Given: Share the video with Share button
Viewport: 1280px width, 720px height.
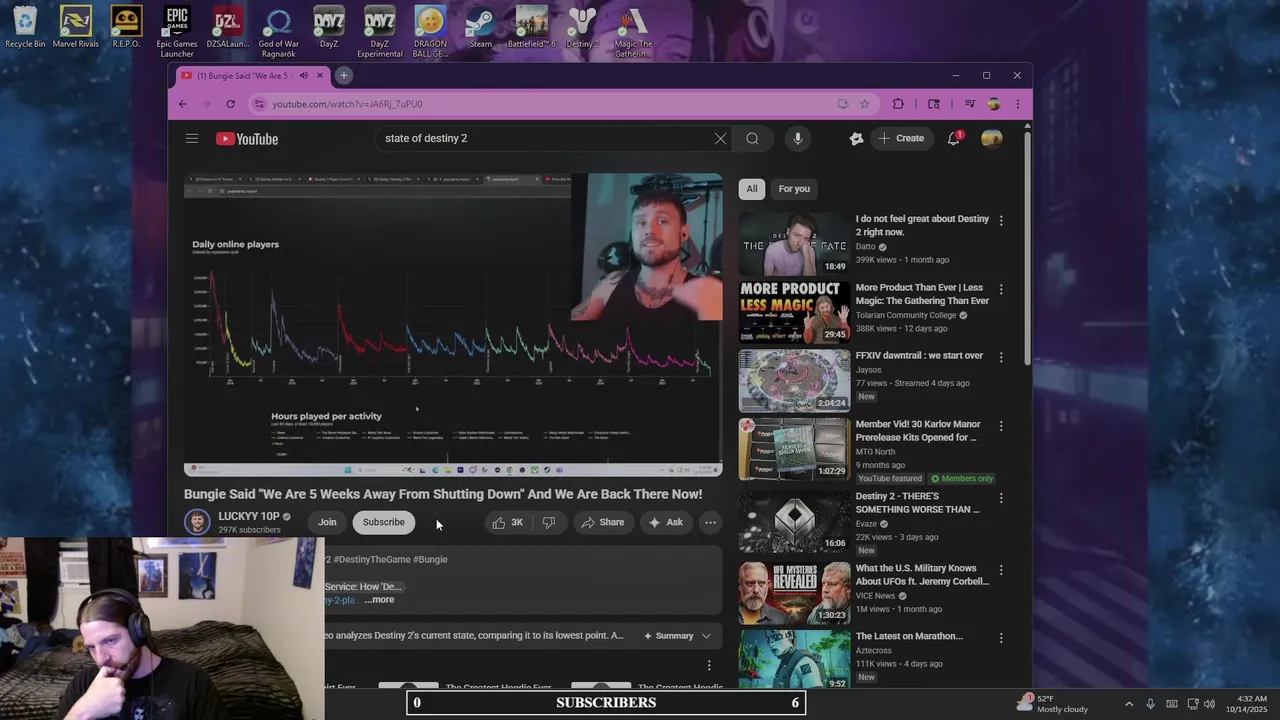Looking at the screenshot, I should point(602,522).
